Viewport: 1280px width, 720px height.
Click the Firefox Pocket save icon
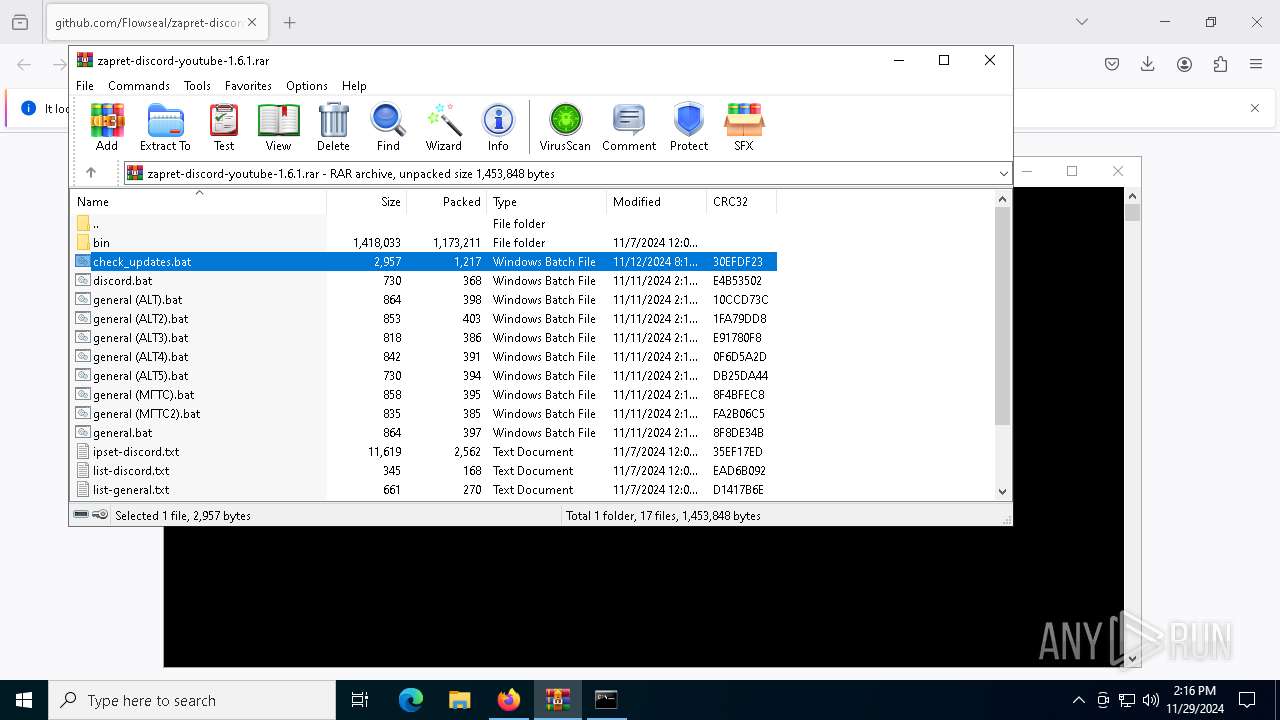(x=1112, y=64)
